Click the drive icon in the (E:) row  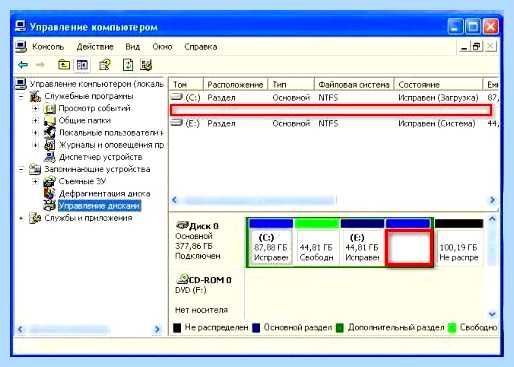[x=177, y=123]
